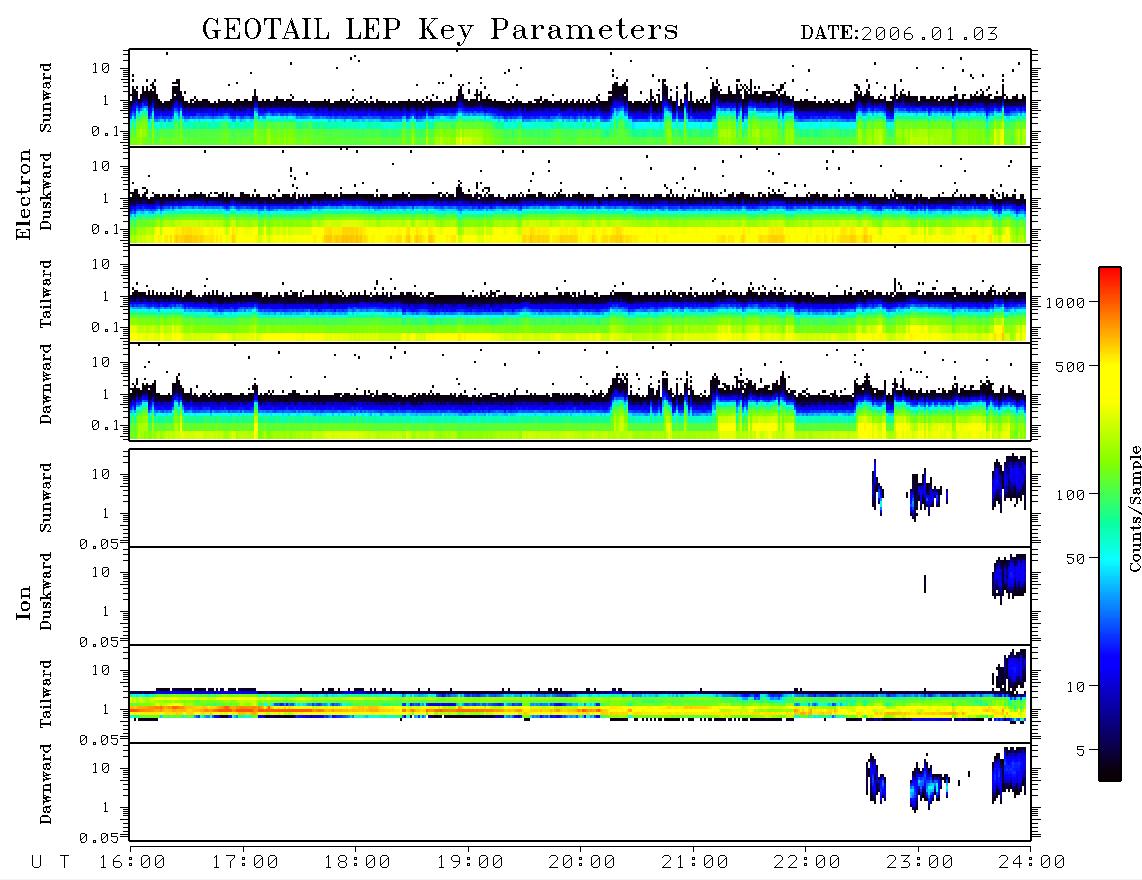Pick the red top of the colorbar
1142x880 pixels.
[x=1110, y=272]
